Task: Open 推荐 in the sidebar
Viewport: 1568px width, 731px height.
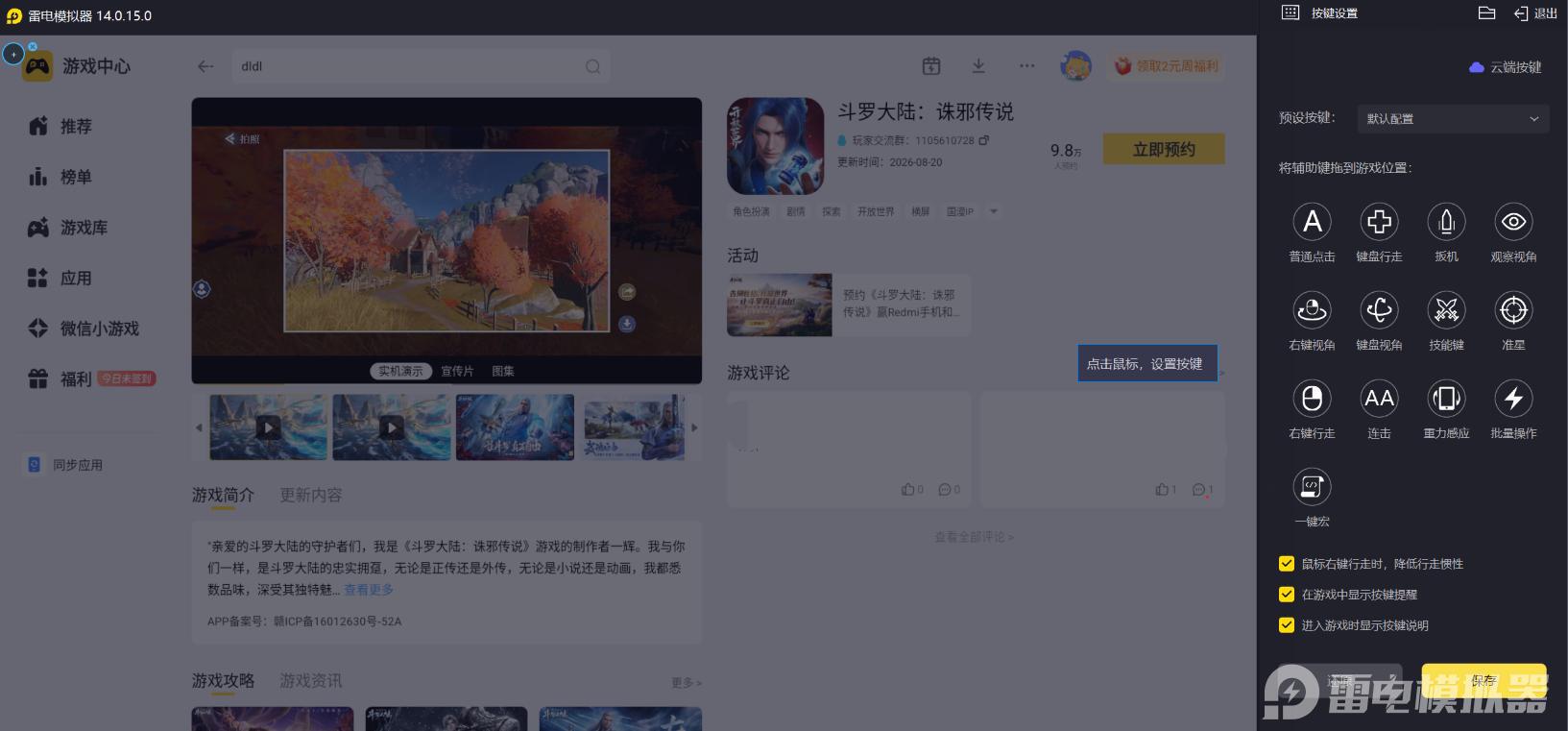Action: click(x=60, y=126)
